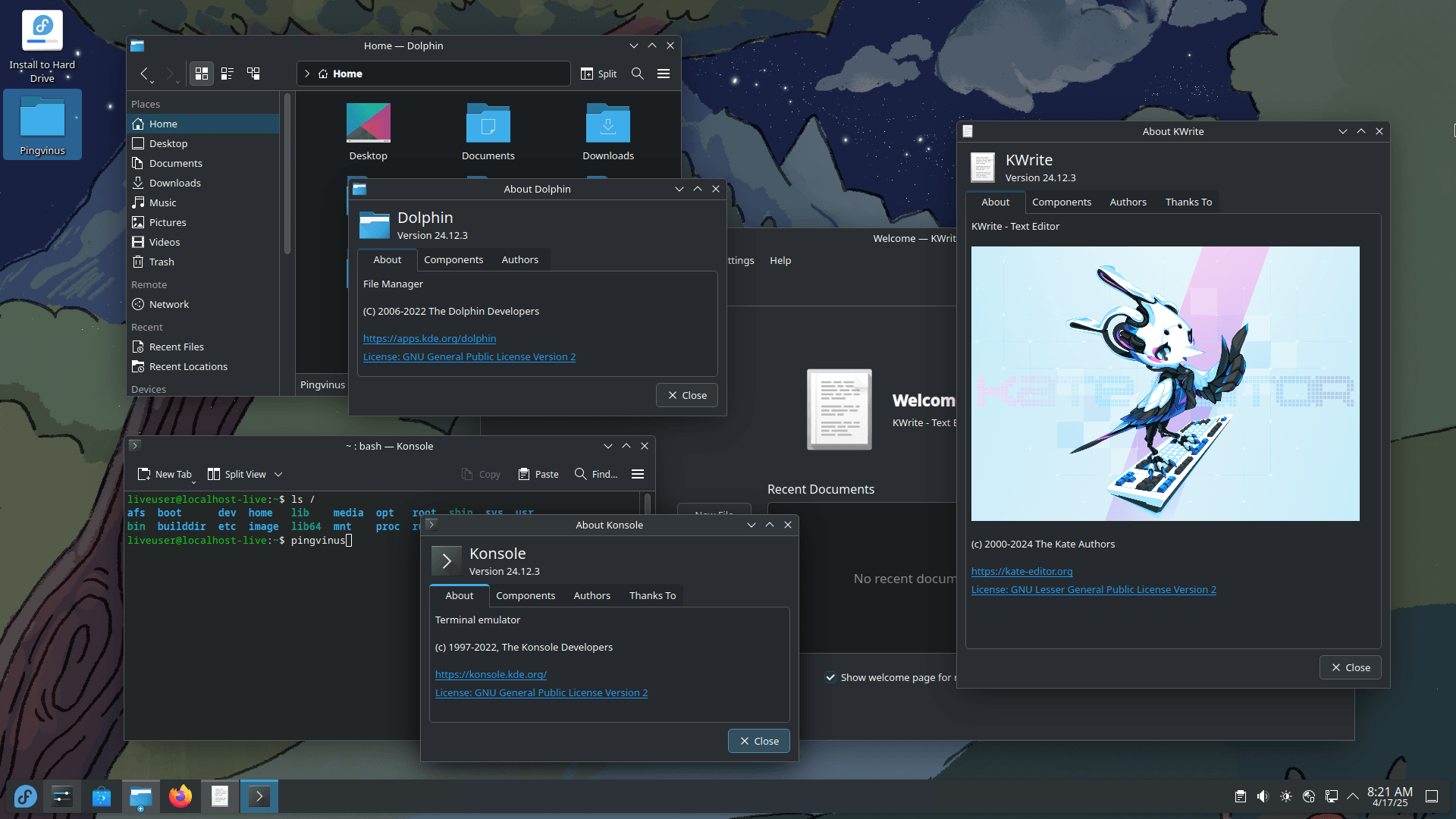Open Dolphin search icon
Image resolution: width=1456 pixels, height=819 pixels.
pos(638,74)
